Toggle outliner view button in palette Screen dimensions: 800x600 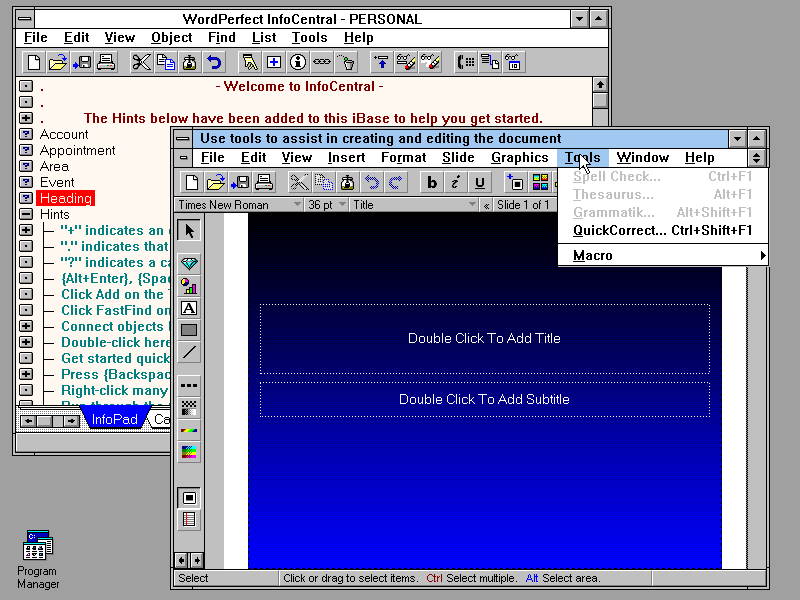point(189,519)
